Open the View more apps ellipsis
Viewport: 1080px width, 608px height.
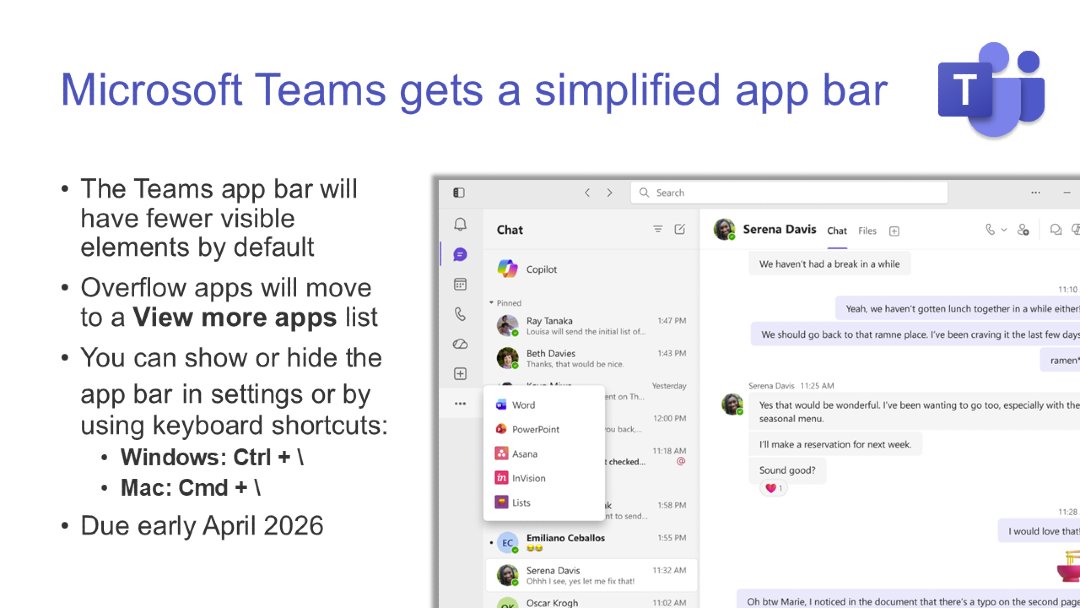(460, 403)
